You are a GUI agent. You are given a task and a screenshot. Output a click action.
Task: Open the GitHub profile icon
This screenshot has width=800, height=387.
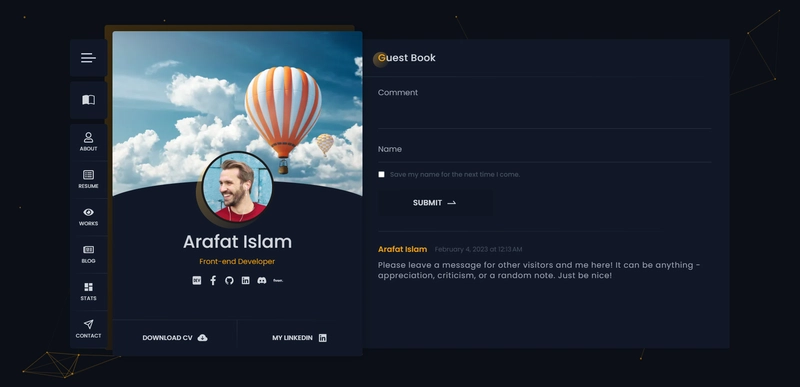229,280
